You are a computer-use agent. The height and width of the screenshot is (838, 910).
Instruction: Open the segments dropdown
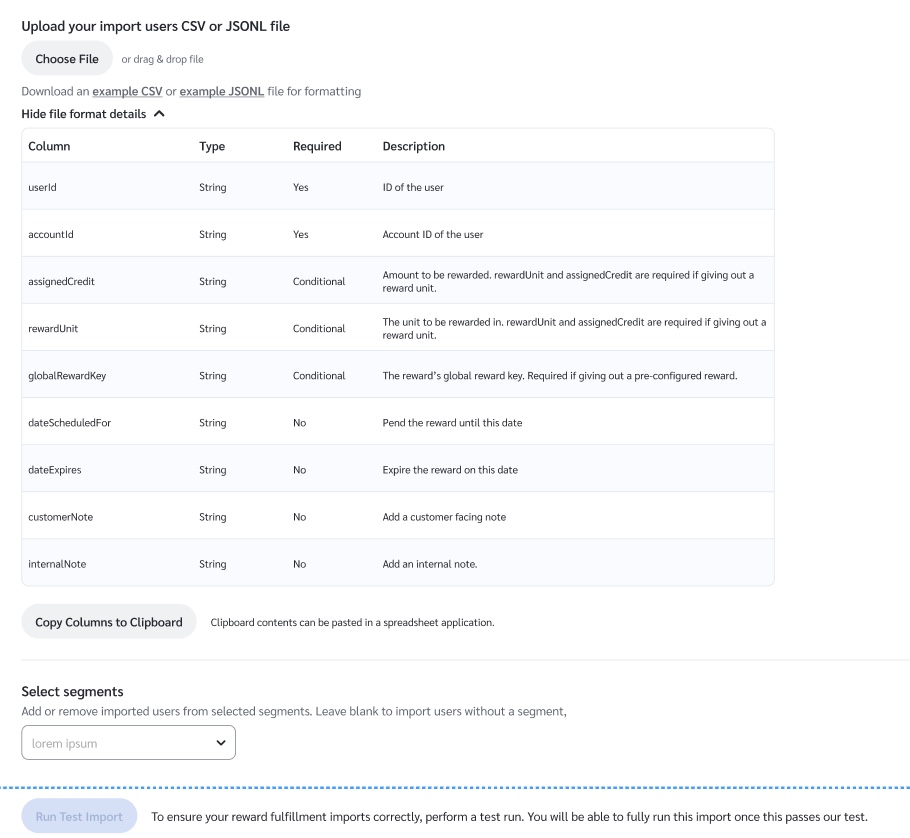[128, 743]
